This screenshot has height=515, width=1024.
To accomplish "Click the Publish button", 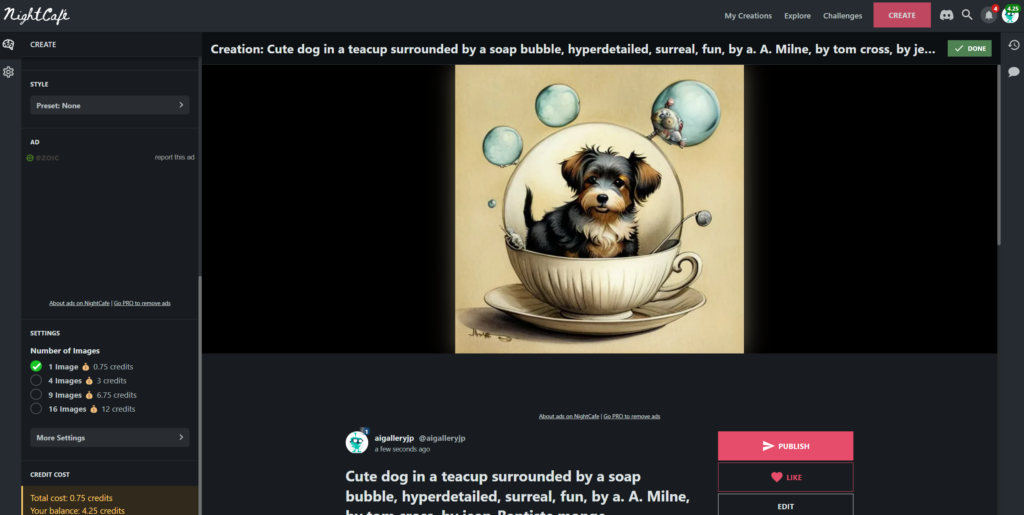I will click(x=786, y=446).
